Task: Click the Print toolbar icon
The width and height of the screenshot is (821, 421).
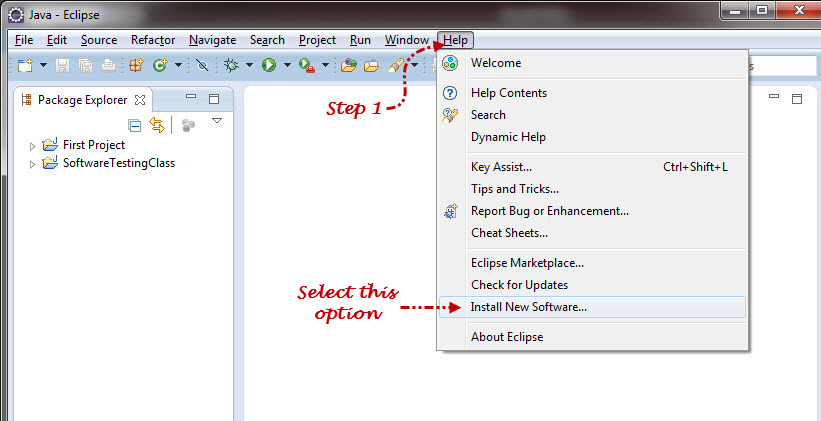Action: pyautogui.click(x=108, y=65)
